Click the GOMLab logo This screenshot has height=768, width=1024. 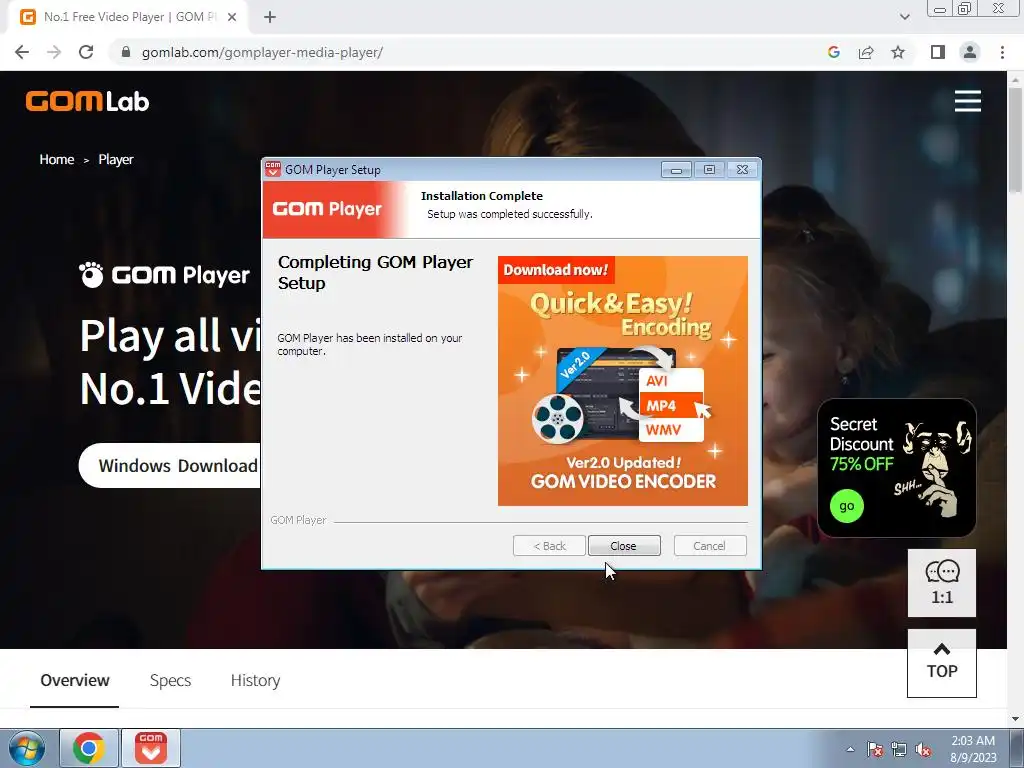click(88, 101)
